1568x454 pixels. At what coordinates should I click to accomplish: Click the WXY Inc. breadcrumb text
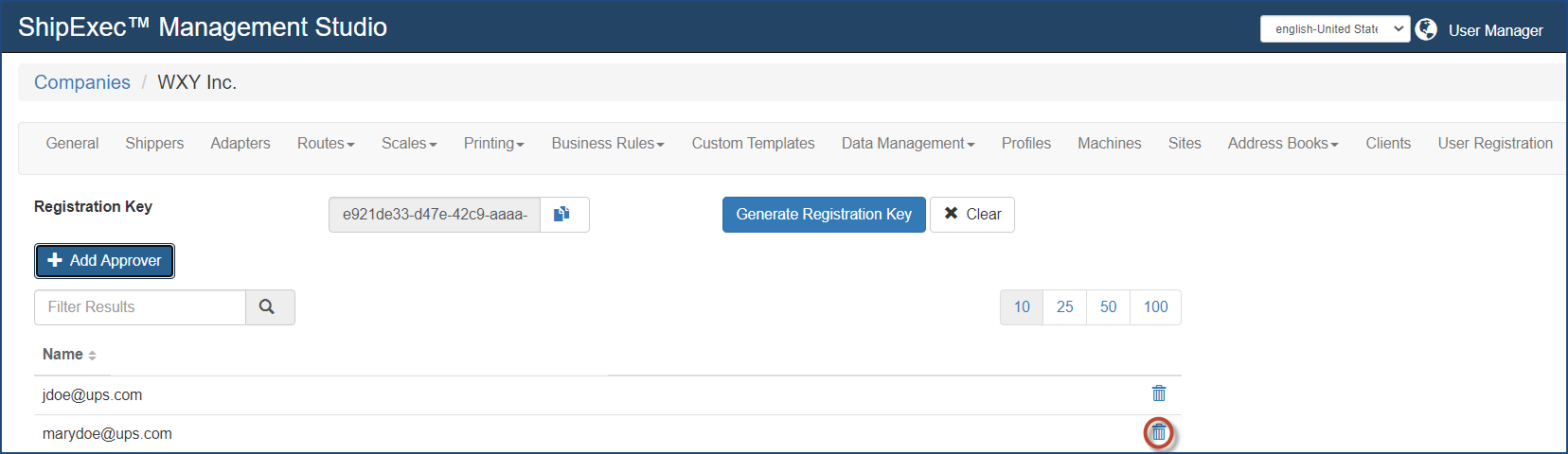197,82
